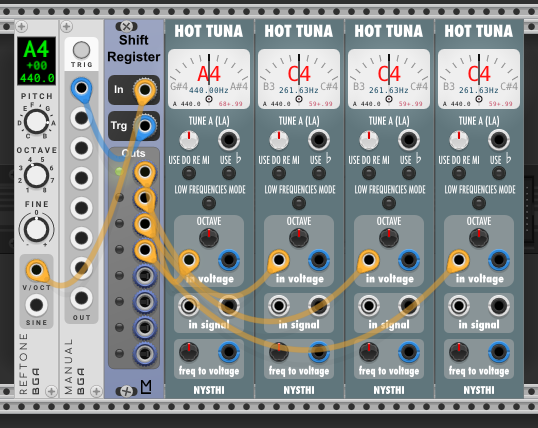Toggle LOW FREQUENCIES MODE on third Hot Tuna
This screenshot has width=538, height=428.
[389, 203]
